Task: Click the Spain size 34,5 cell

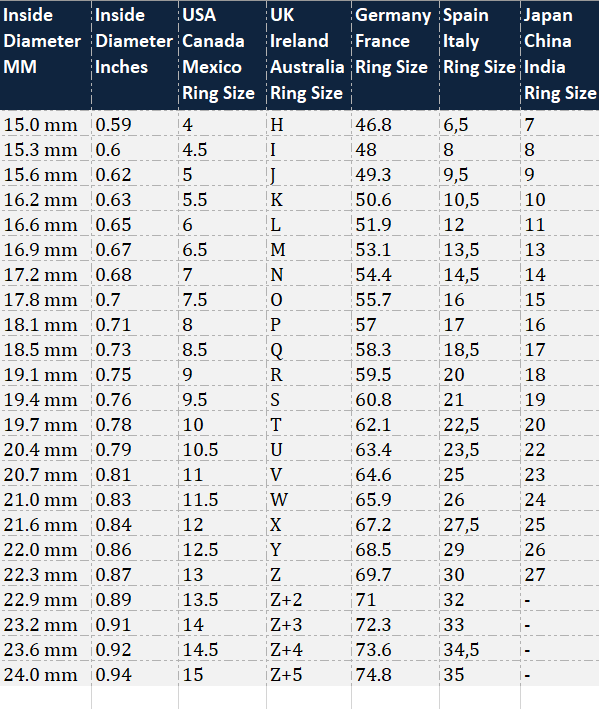Action: [480, 649]
